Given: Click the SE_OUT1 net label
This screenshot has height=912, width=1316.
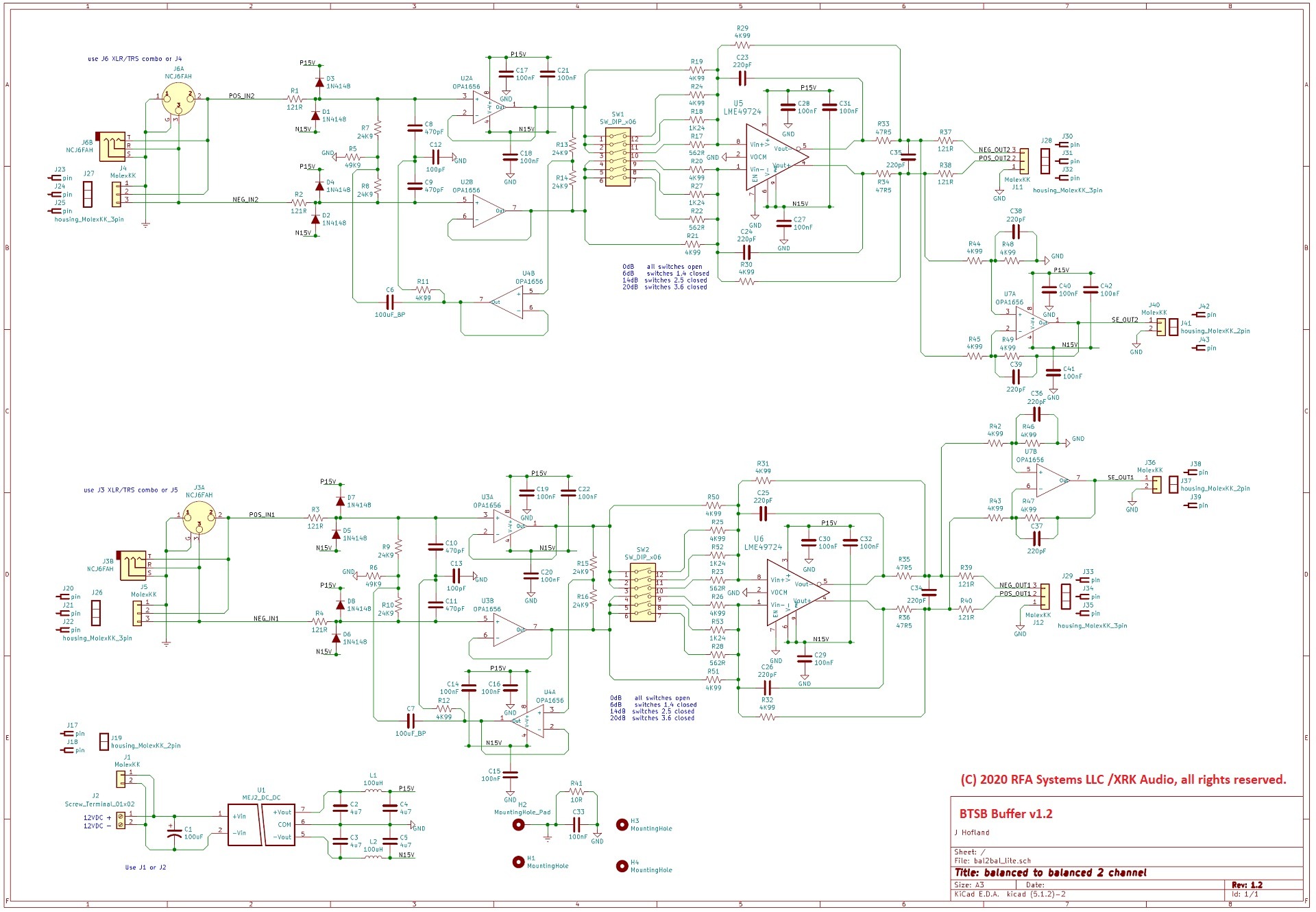Looking at the screenshot, I should (x=1121, y=477).
